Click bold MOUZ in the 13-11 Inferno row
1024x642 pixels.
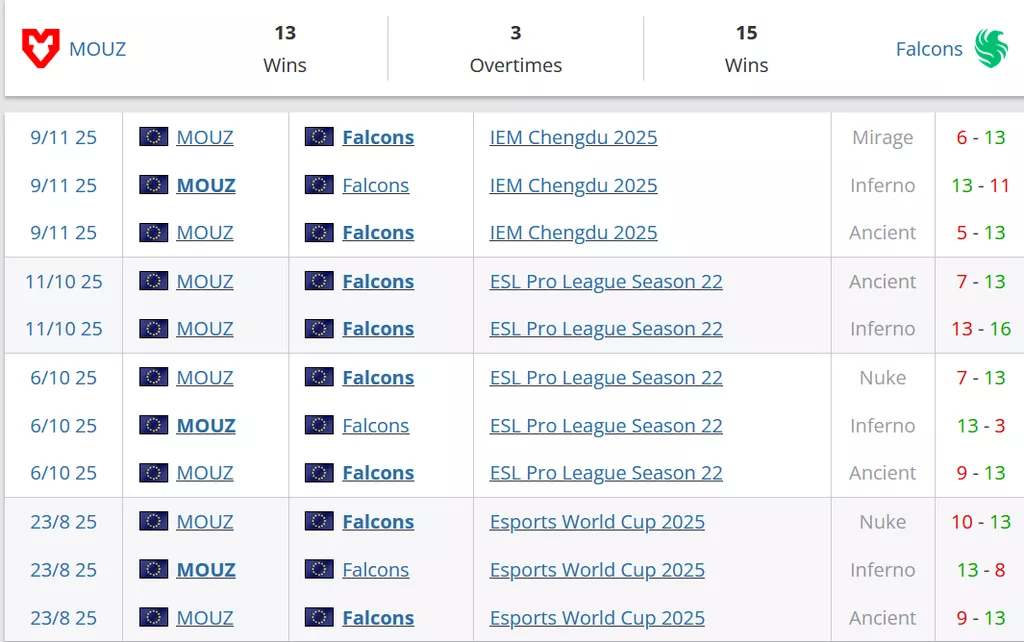click(x=206, y=185)
